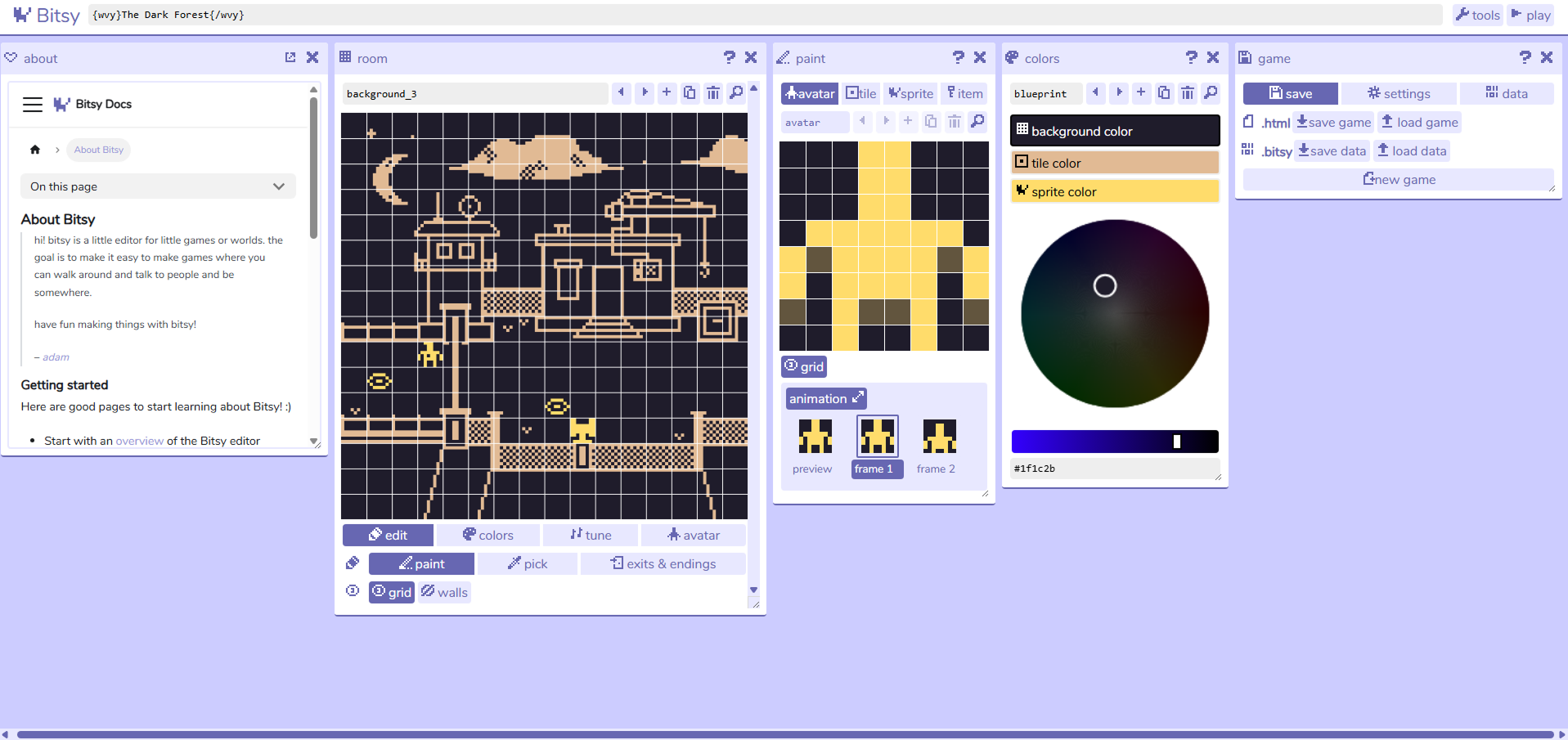Open paint panel's find drawing magnifier

tap(977, 122)
